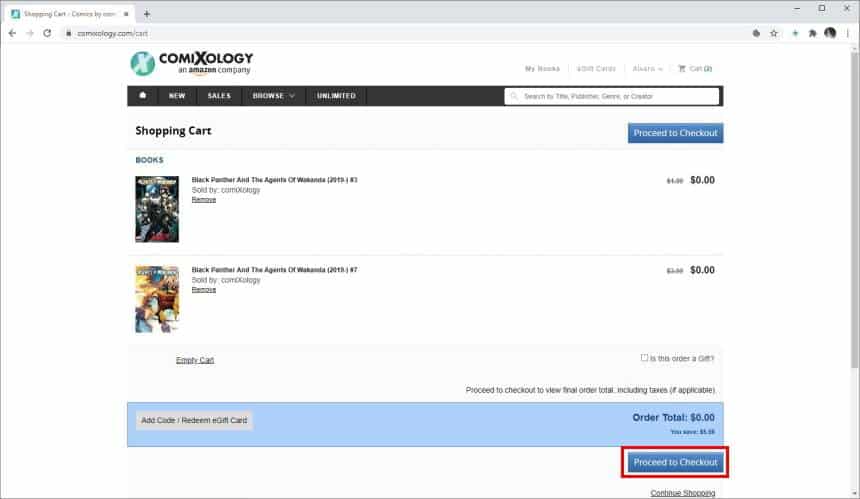The image size is (860, 499).
Task: Open the New menu item
Action: pos(177,95)
